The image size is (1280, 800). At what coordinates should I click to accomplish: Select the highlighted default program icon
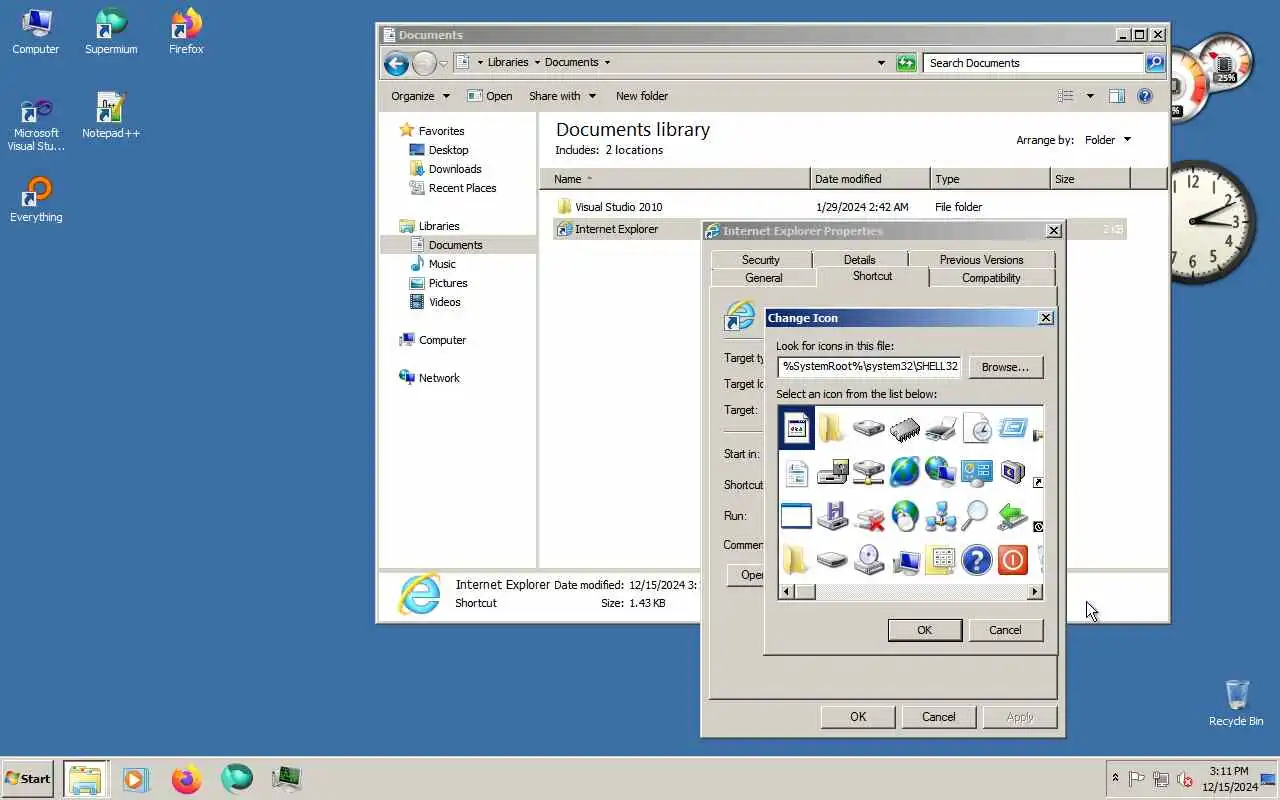(x=796, y=428)
